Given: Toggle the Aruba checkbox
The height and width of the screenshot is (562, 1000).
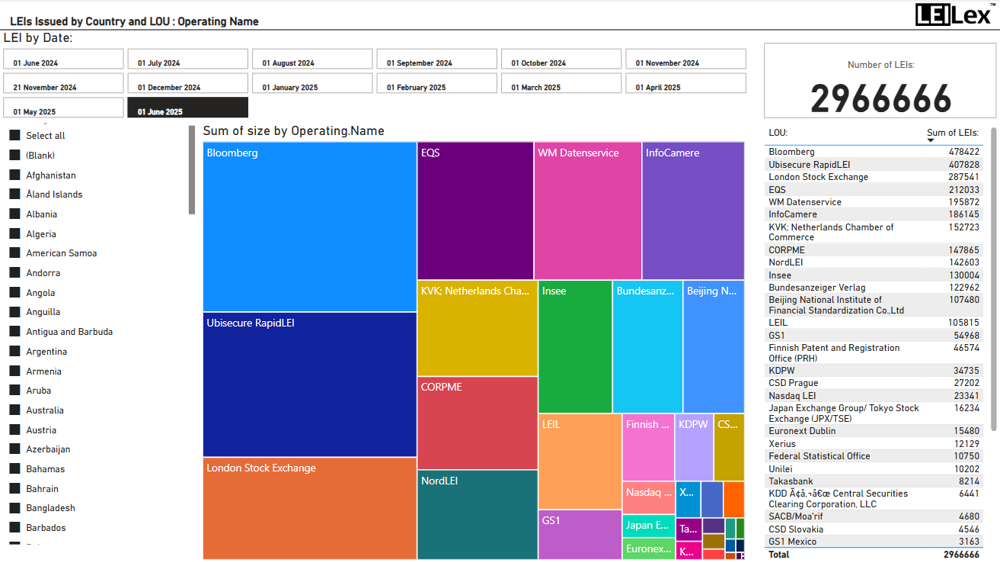Looking at the screenshot, I should (x=15, y=390).
